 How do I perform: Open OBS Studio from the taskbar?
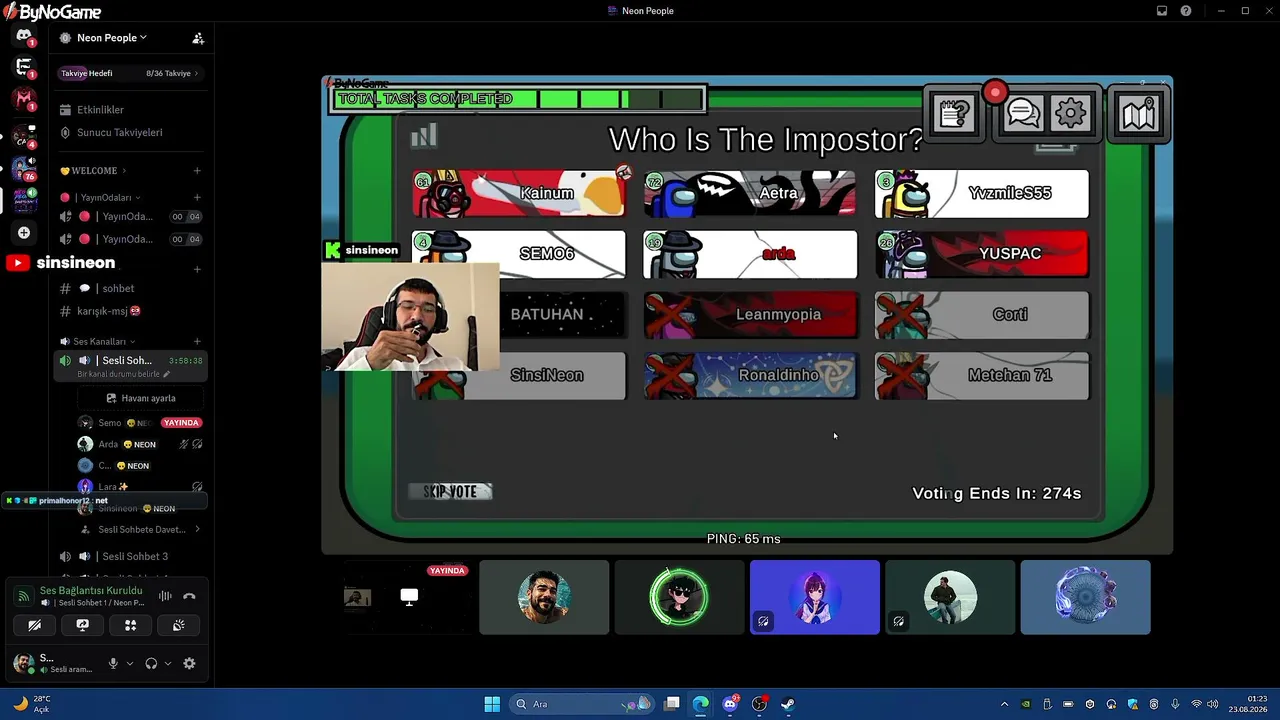pyautogui.click(x=759, y=704)
